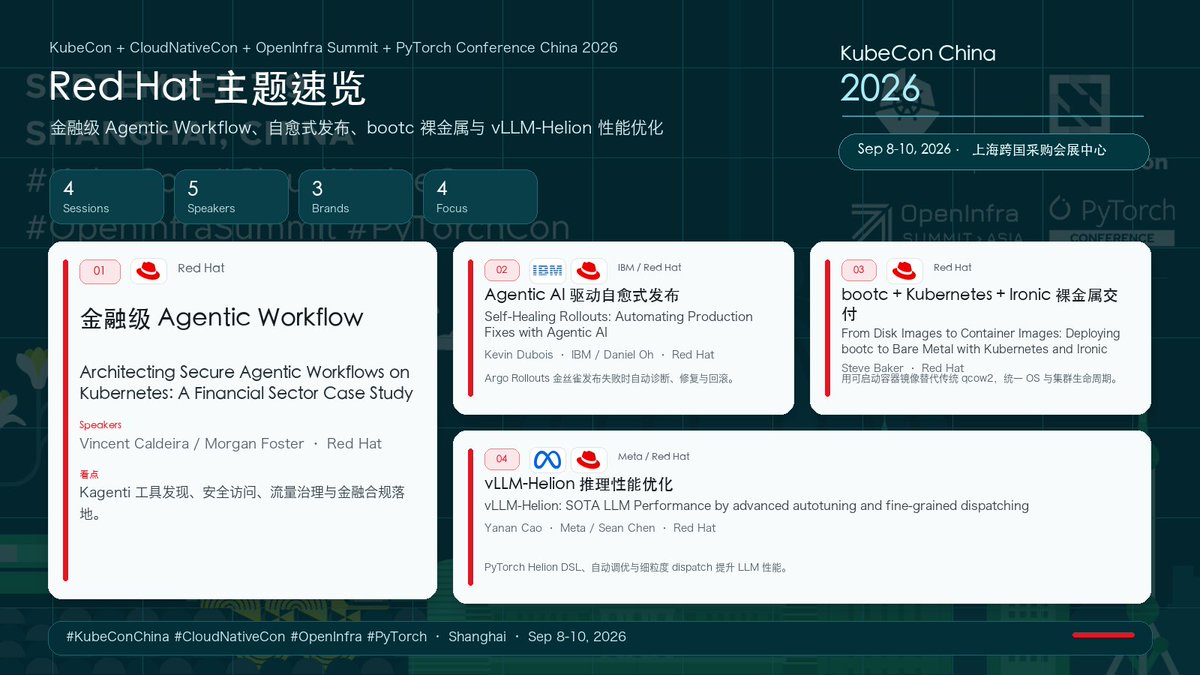Image resolution: width=1200 pixels, height=675 pixels.
Task: Select the 01 number badge
Action: tap(100, 271)
